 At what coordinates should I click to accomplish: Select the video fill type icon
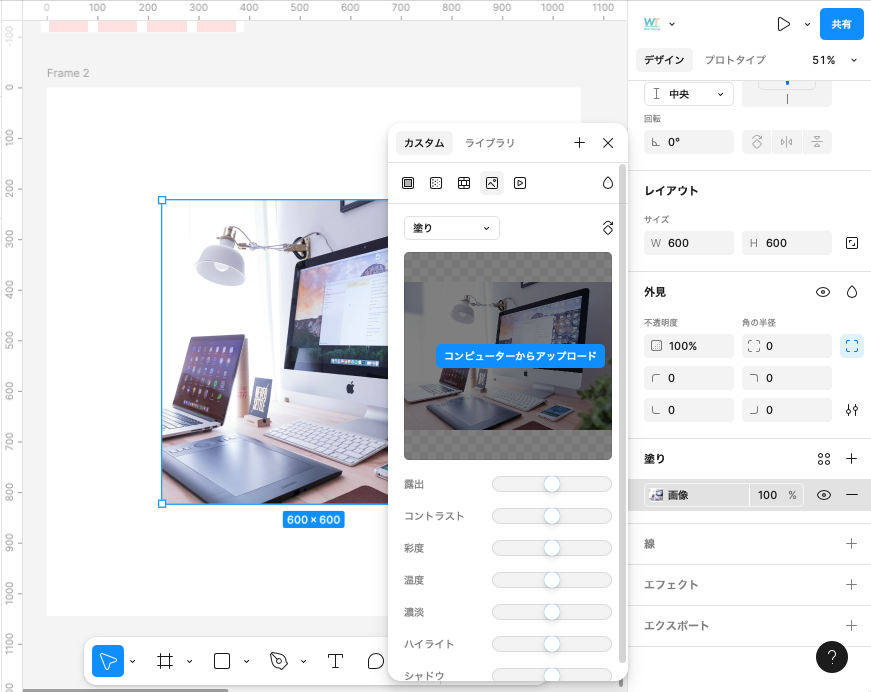pos(520,183)
